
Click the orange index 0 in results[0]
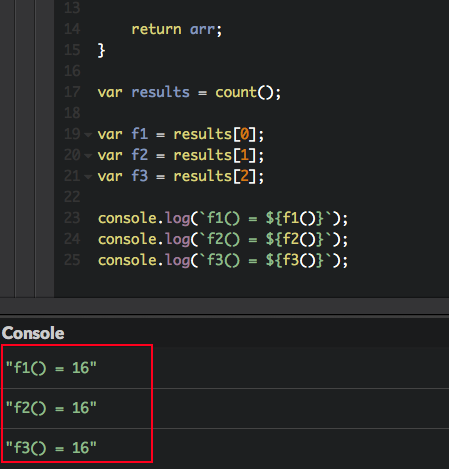pyautogui.click(x=244, y=134)
